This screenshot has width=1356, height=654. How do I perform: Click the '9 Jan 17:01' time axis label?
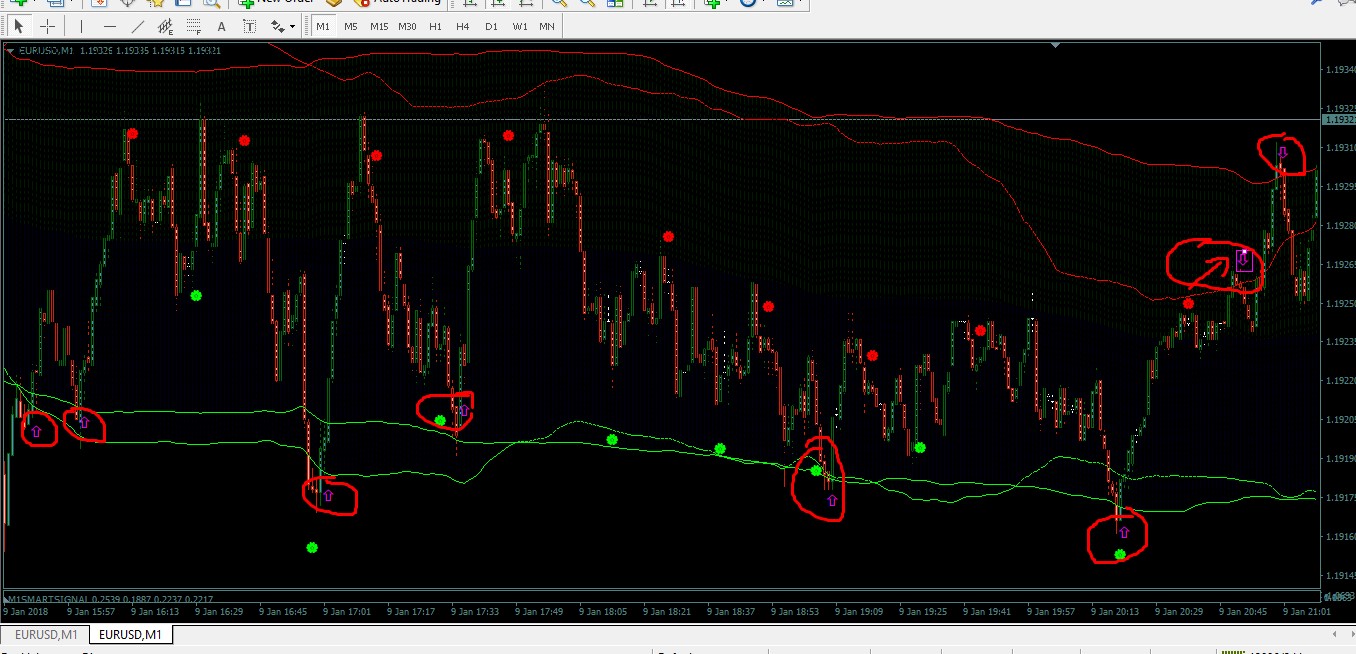pyautogui.click(x=347, y=610)
